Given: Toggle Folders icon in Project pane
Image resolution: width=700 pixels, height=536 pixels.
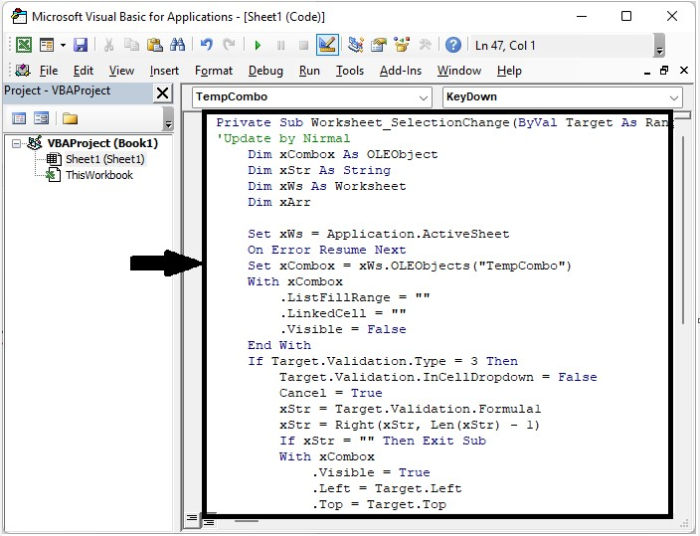Looking at the screenshot, I should click(70, 118).
